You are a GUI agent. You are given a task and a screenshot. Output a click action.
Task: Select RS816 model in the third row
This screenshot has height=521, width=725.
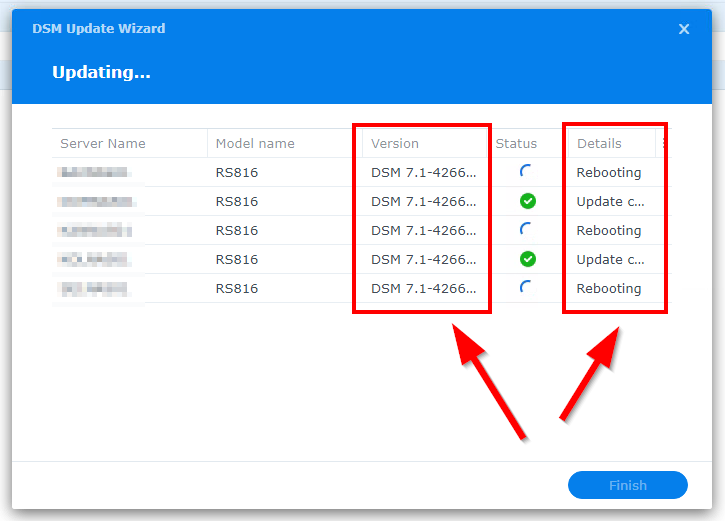(237, 230)
